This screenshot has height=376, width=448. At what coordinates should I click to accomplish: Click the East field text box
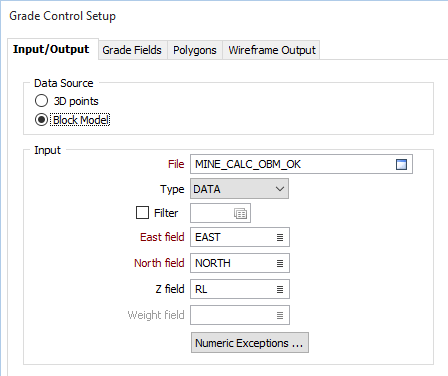pos(240,237)
